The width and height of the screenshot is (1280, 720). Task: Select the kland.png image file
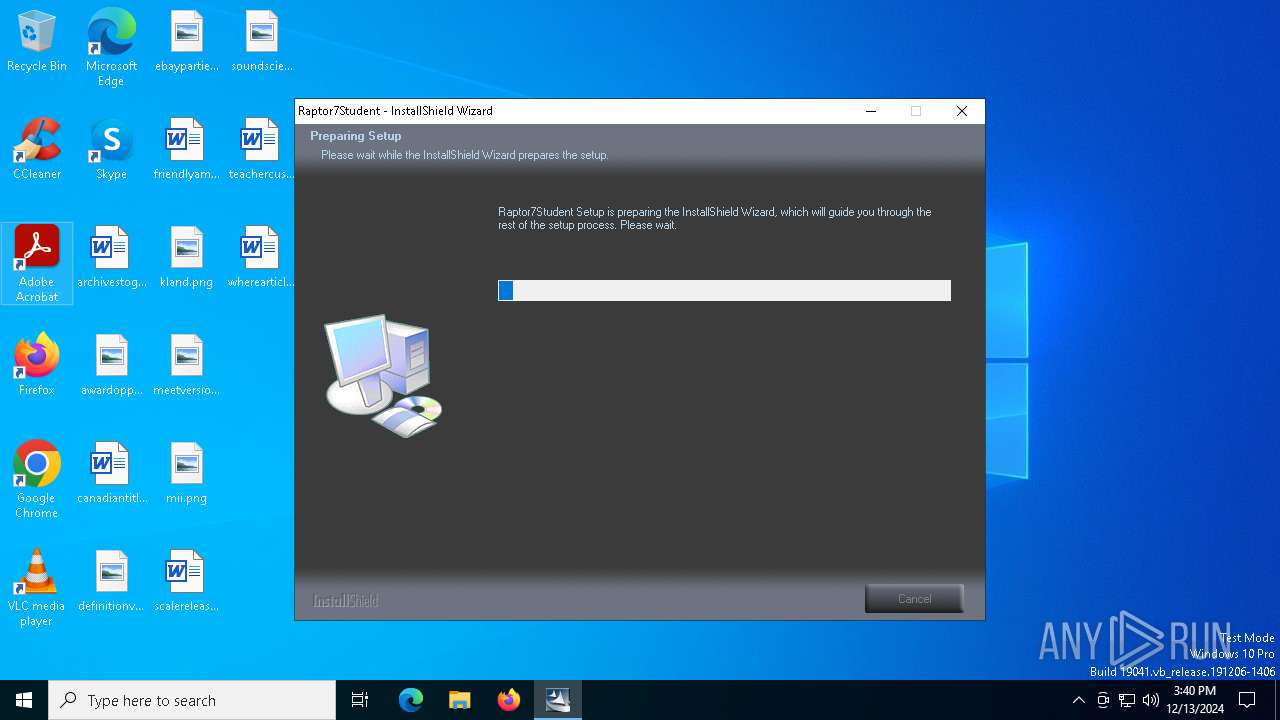click(186, 258)
